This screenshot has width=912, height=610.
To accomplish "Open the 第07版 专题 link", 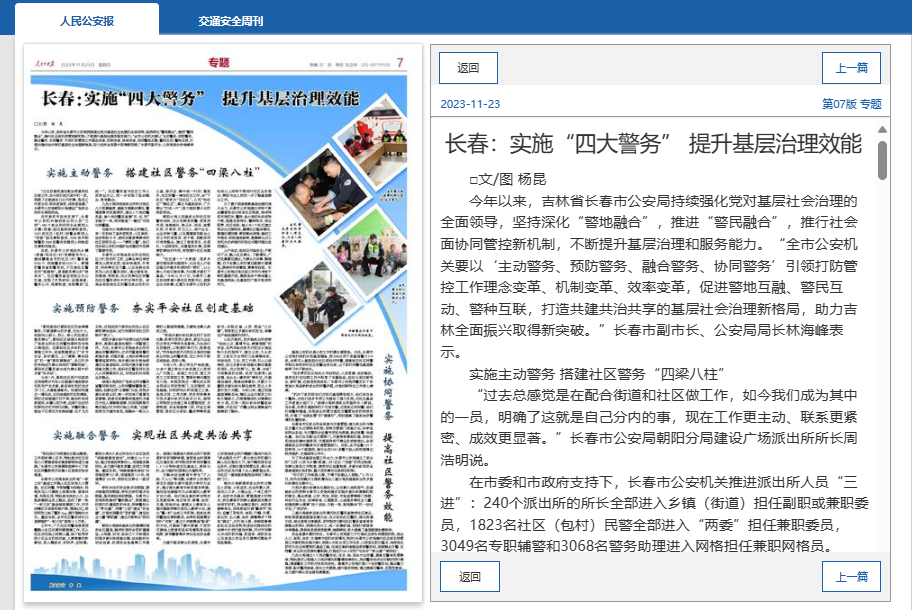I will click(852, 104).
